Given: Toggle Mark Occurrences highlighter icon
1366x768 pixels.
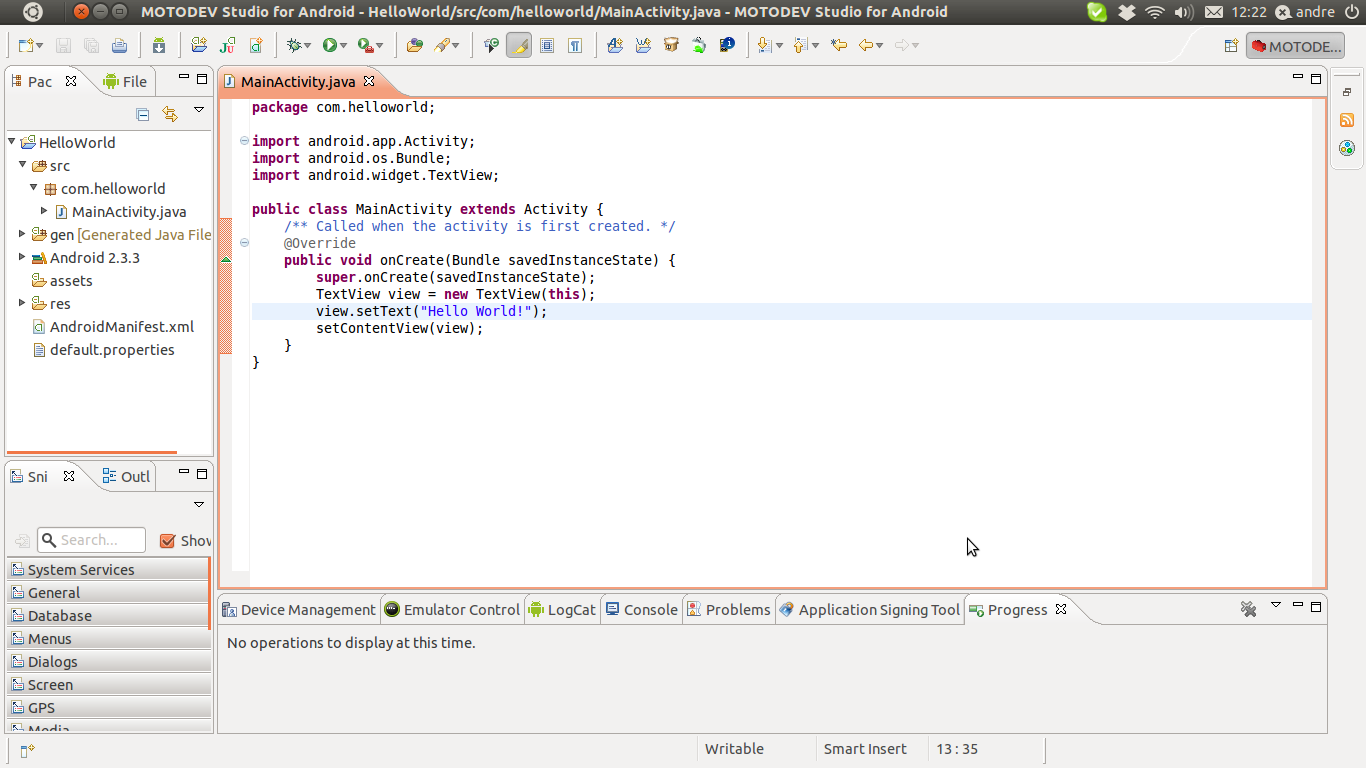Looking at the screenshot, I should pos(519,45).
